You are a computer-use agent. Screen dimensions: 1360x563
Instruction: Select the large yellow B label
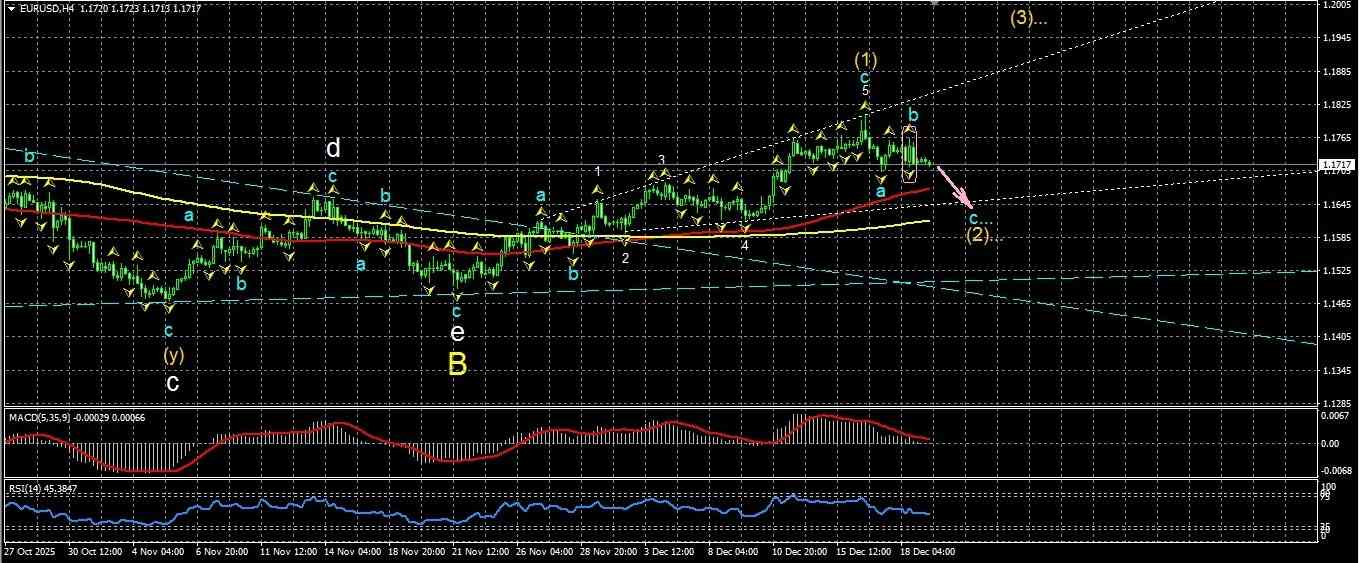(457, 365)
